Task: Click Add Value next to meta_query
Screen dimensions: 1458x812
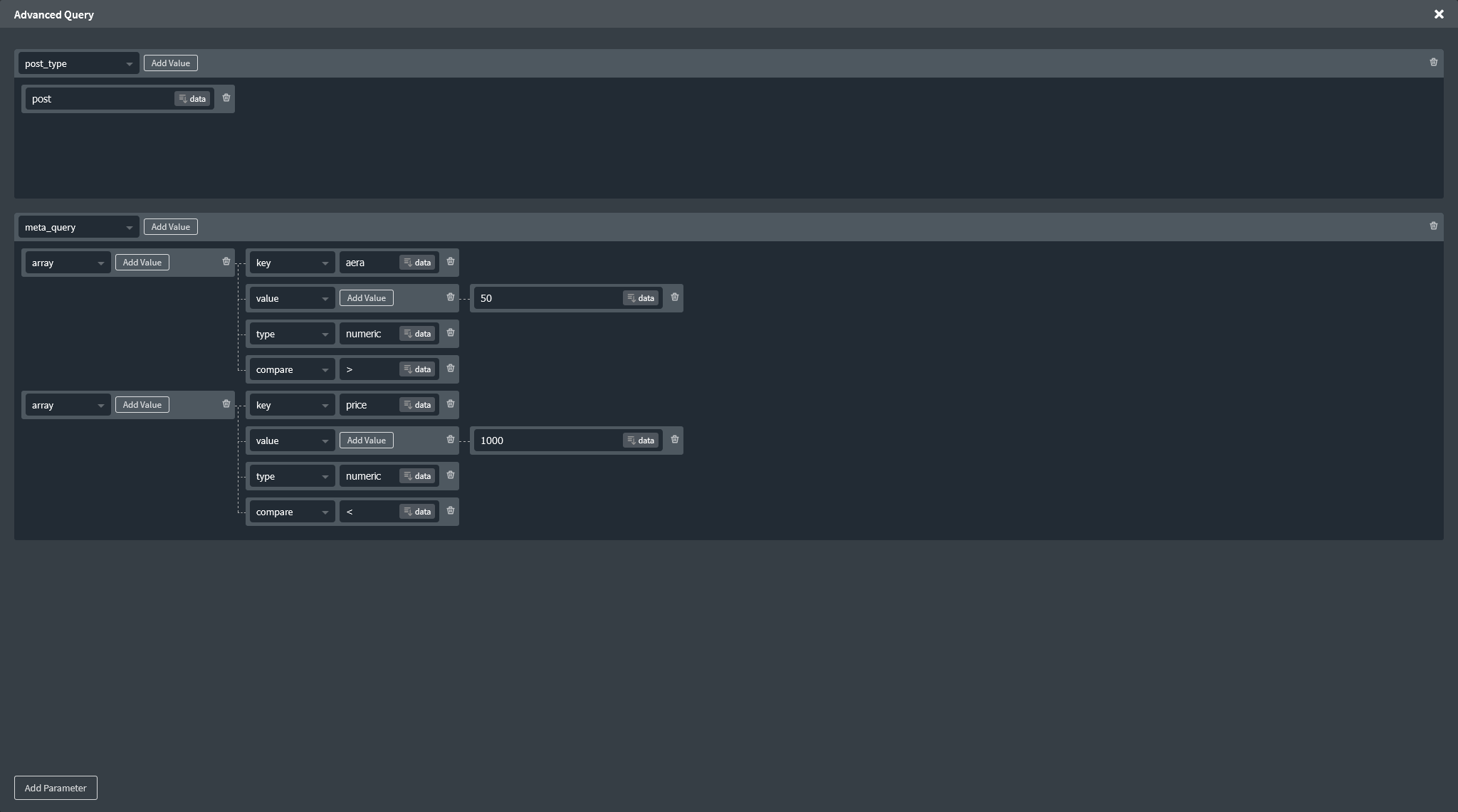Action: (170, 226)
